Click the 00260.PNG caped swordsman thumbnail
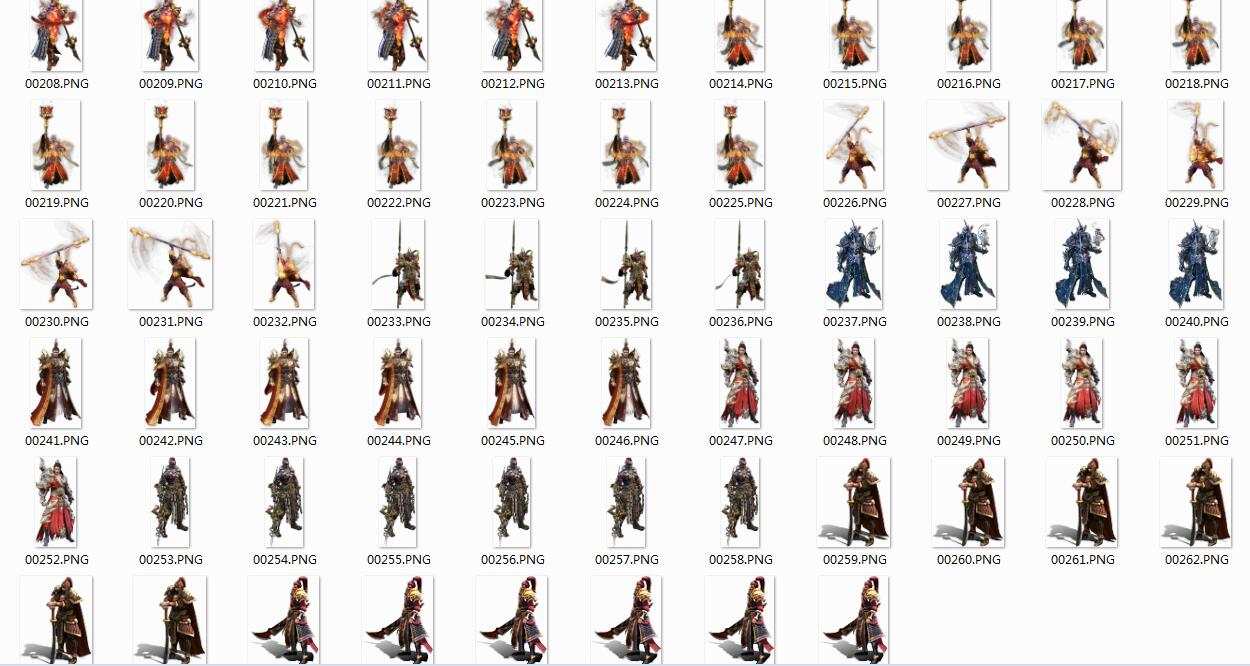The height and width of the screenshot is (666, 1250). tap(969, 502)
